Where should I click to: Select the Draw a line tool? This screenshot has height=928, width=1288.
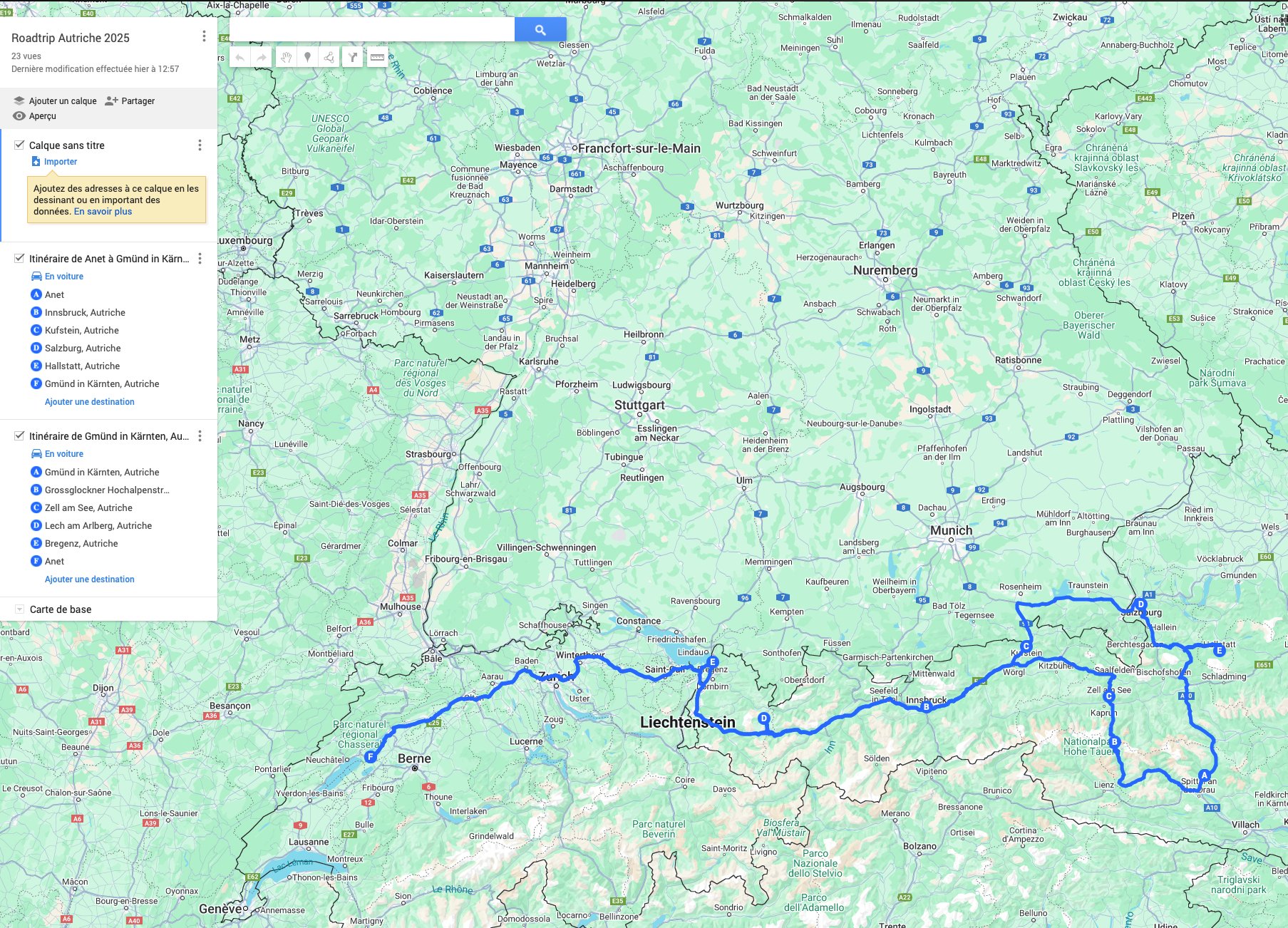pyautogui.click(x=329, y=57)
